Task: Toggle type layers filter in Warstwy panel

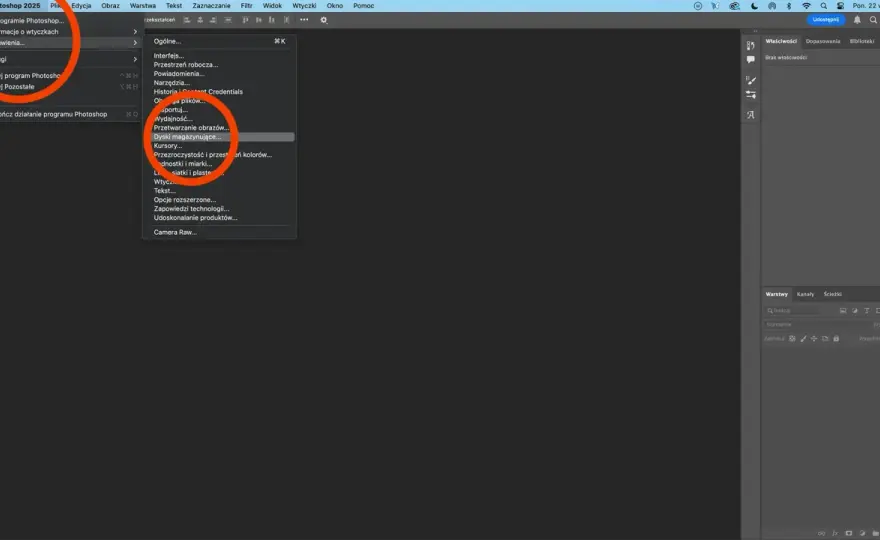Action: coord(867,310)
